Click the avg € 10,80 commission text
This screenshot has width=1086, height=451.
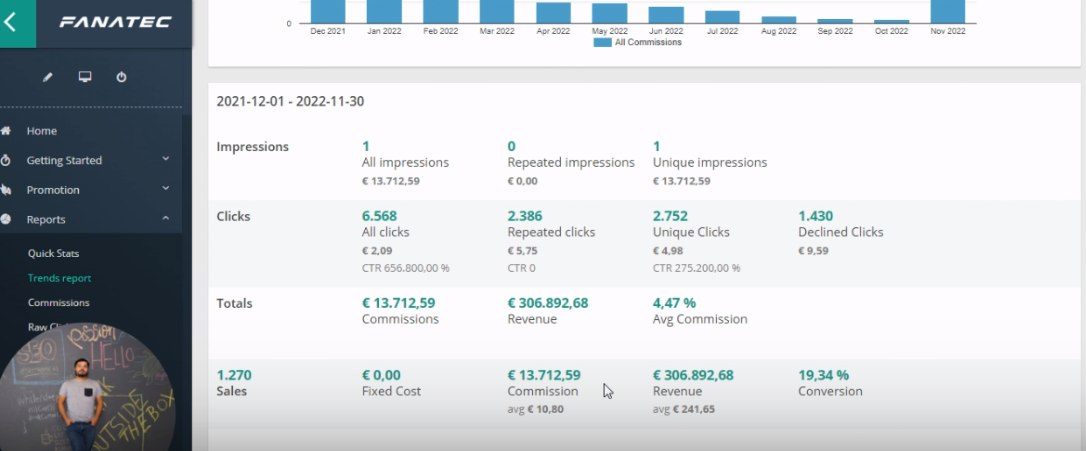click(535, 409)
